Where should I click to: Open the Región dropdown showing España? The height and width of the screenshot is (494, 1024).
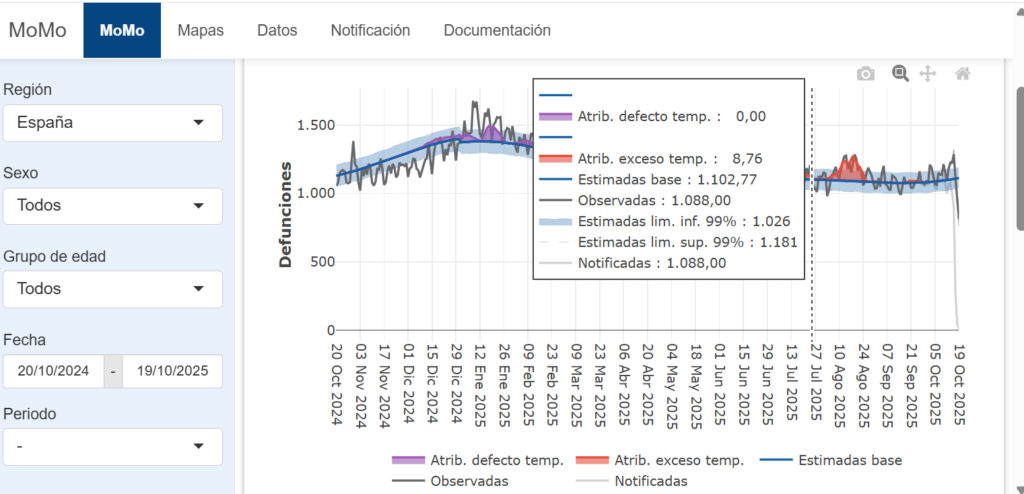112,123
